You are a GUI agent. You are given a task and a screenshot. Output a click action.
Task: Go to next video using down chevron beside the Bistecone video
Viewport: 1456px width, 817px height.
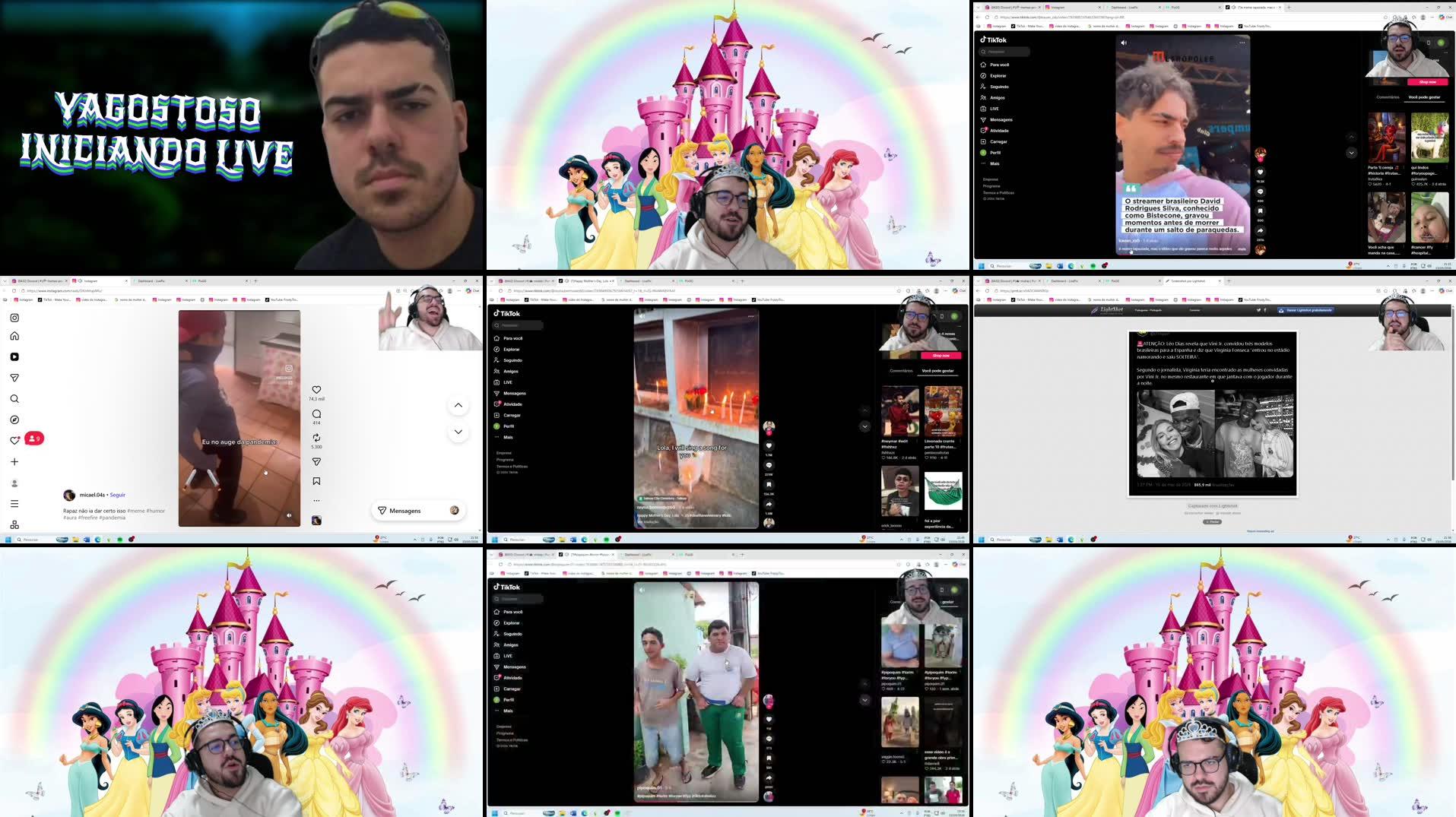pyautogui.click(x=1351, y=153)
